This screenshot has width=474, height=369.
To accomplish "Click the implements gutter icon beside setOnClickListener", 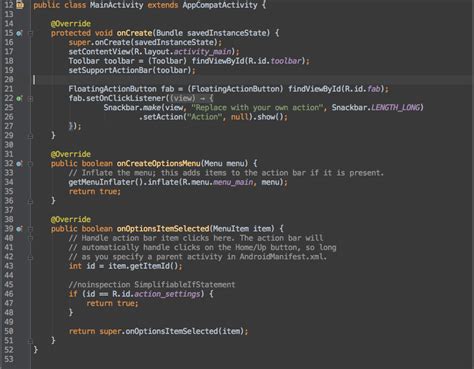I will (x=19, y=98).
